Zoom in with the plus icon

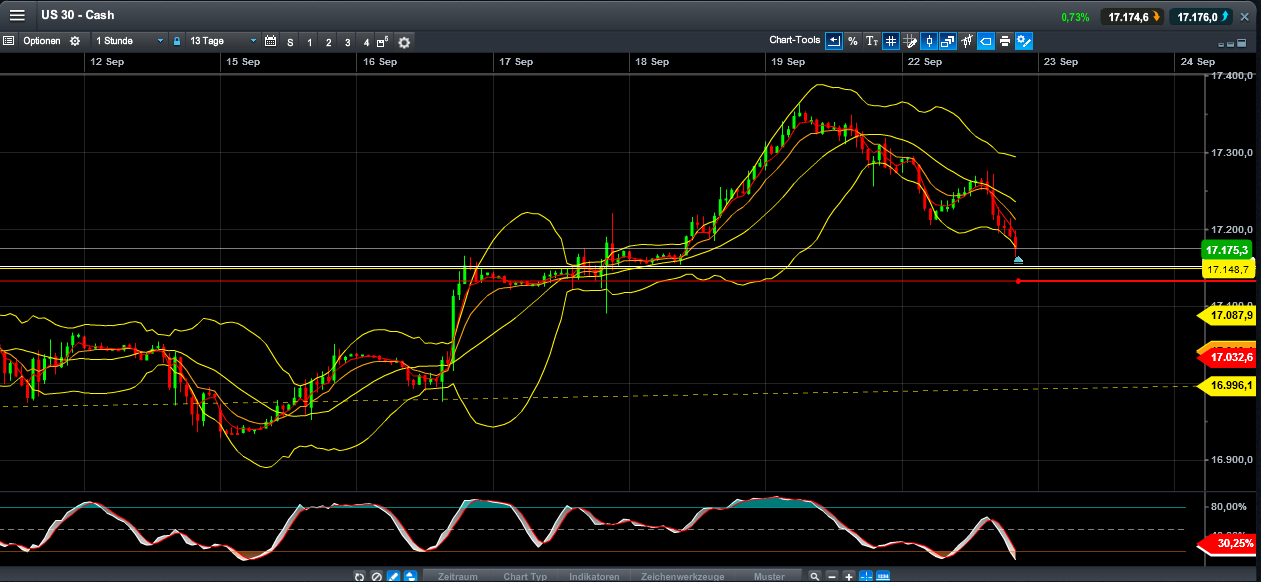(x=848, y=576)
